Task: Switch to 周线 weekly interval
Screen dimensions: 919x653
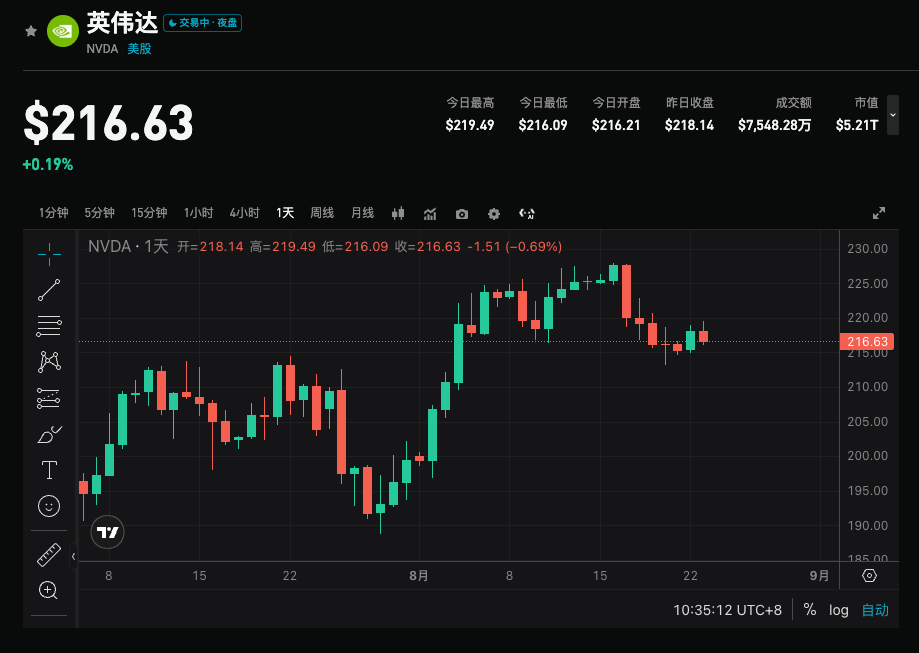Action: click(322, 213)
